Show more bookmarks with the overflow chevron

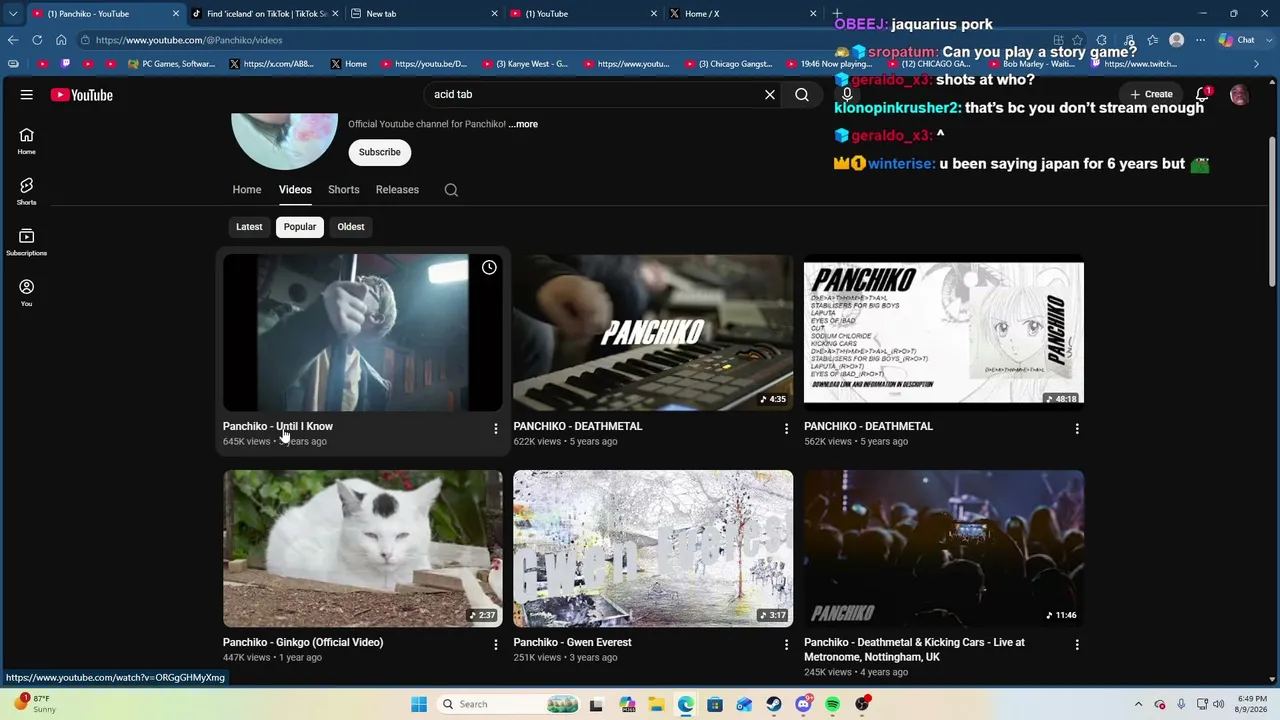point(1257,64)
